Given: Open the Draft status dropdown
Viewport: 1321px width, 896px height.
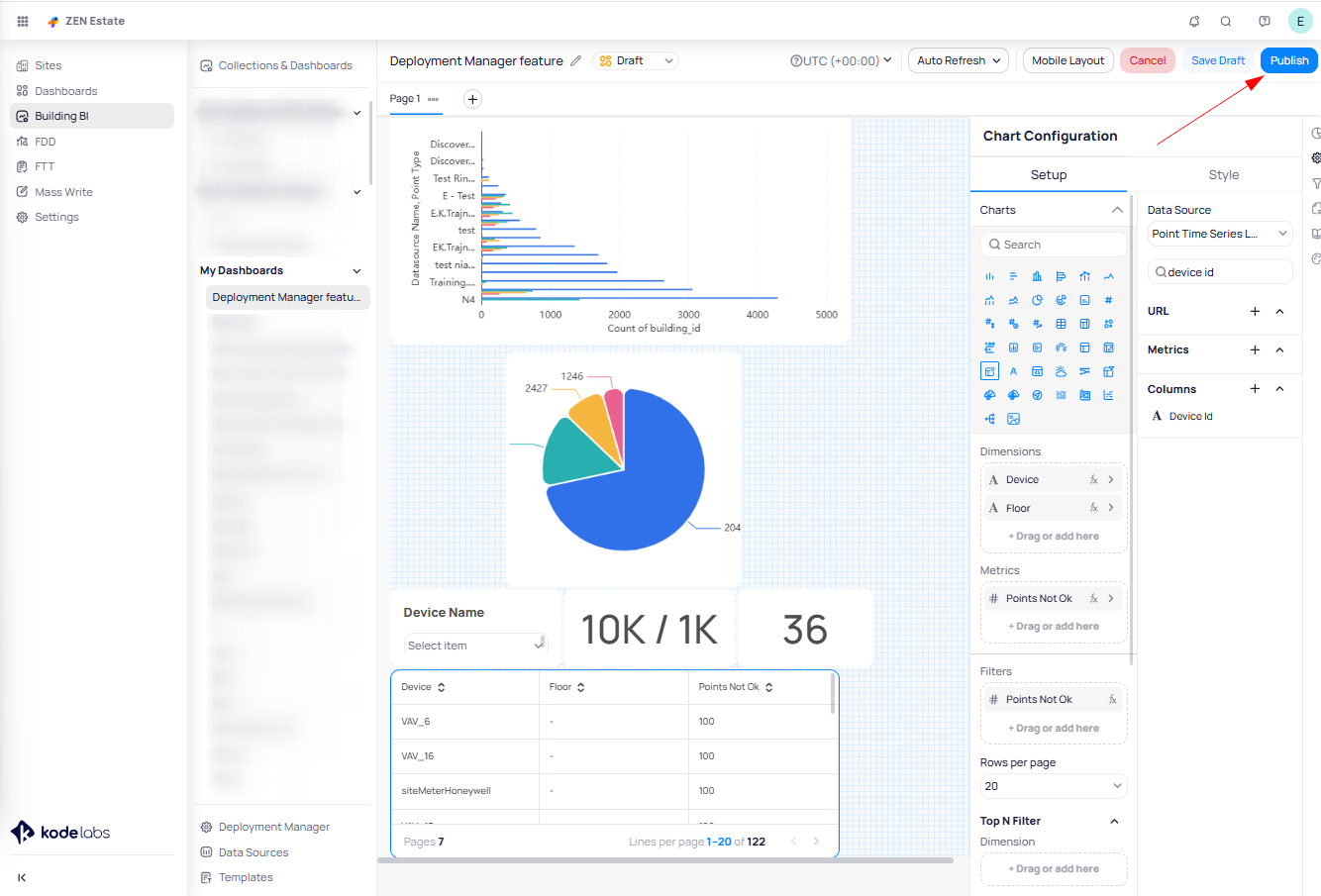Looking at the screenshot, I should pos(637,60).
